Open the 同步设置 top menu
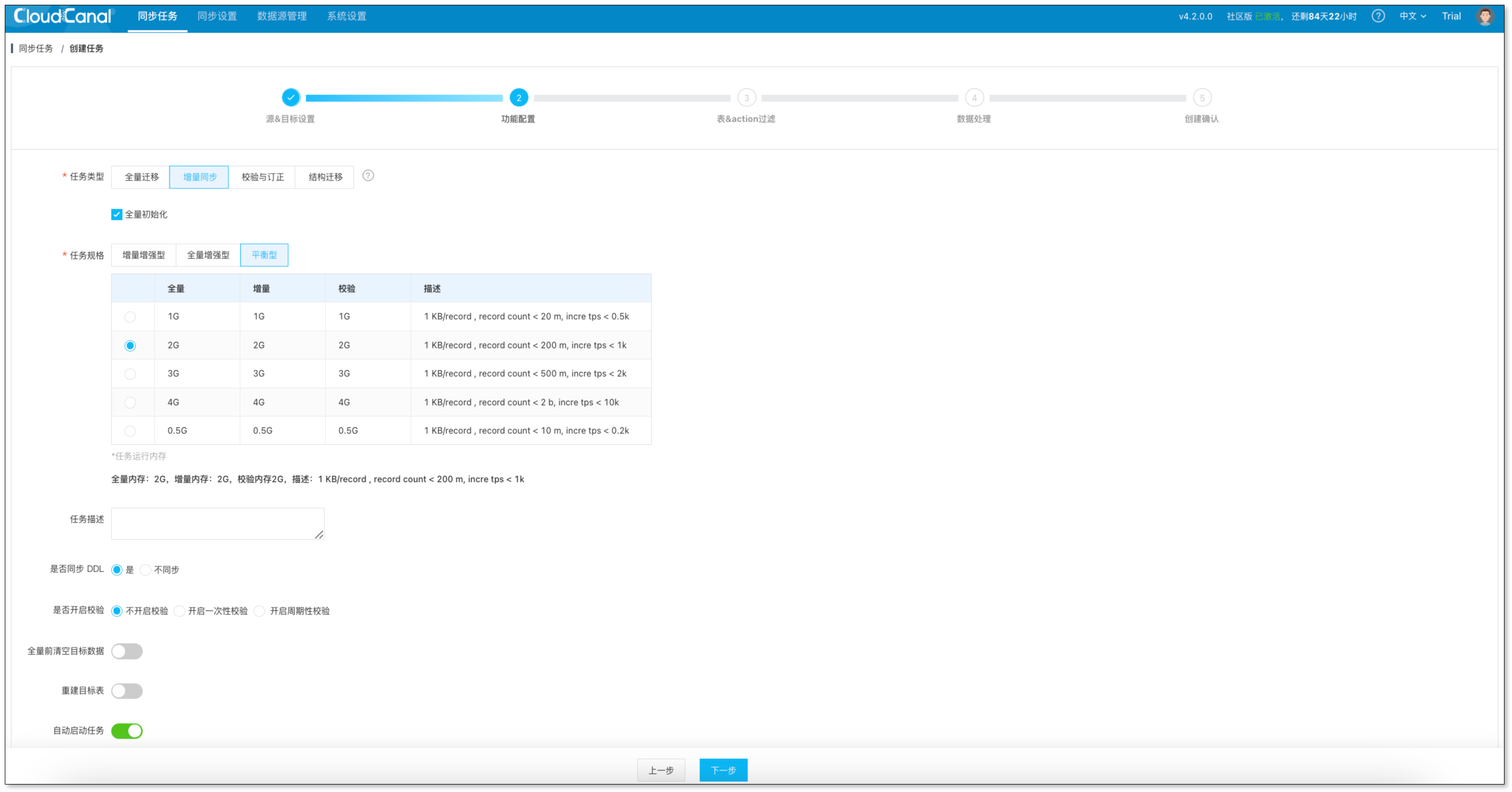Viewport: 1512px width, 792px height. click(217, 17)
